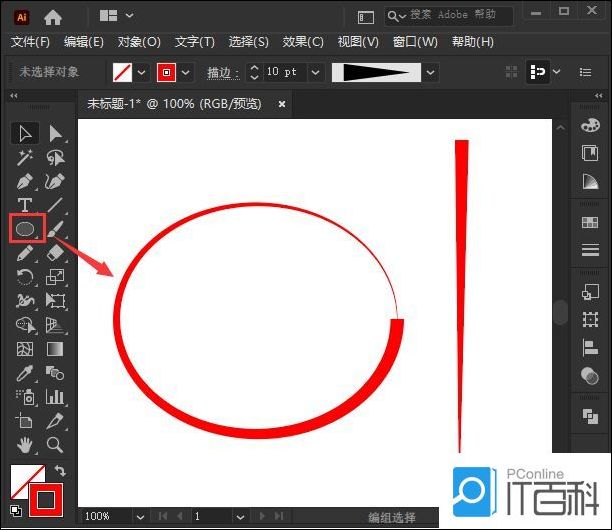Open 选择(S) menu
This screenshot has width=612, height=530.
pyautogui.click(x=249, y=41)
